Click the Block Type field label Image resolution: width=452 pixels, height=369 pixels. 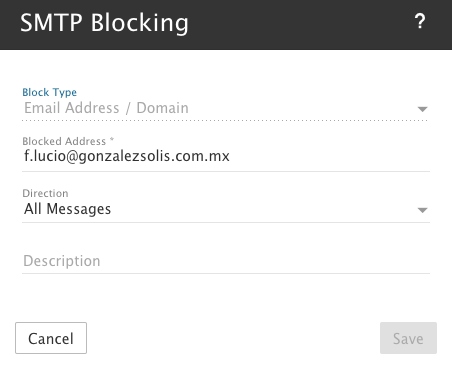pyautogui.click(x=50, y=92)
